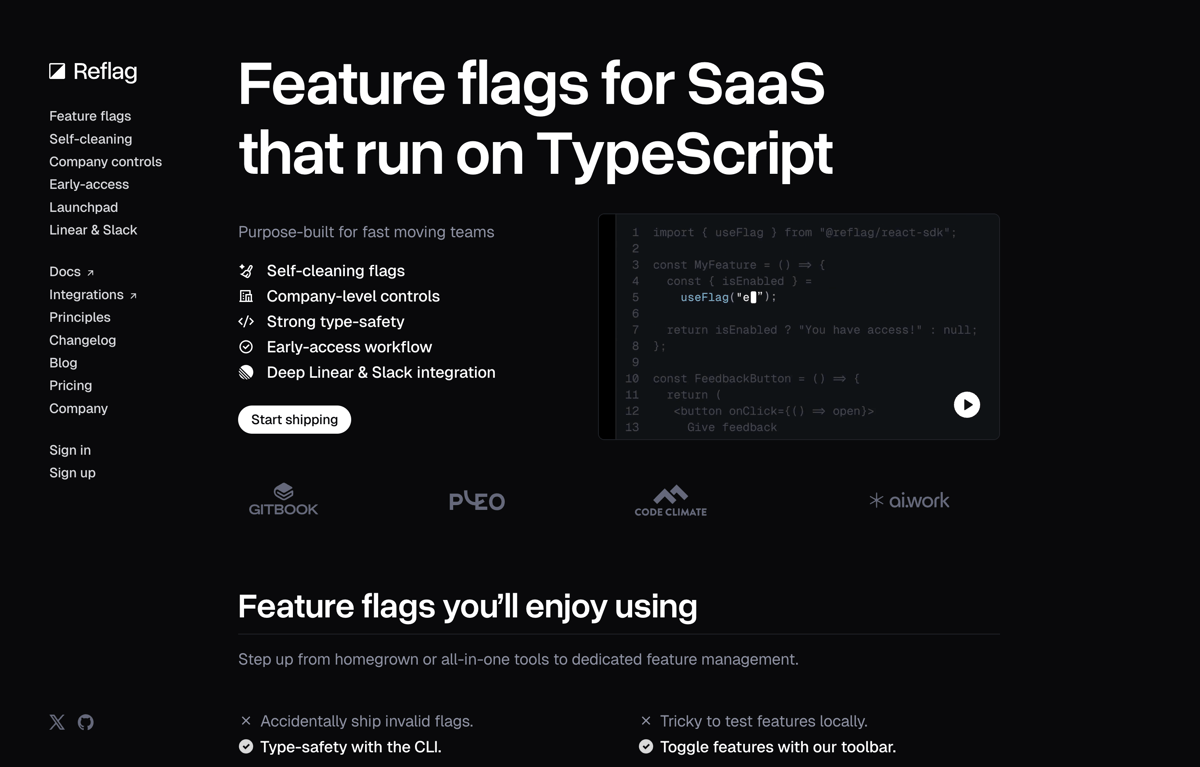Open Reflag's X (Twitter) profile icon
Image resolution: width=1200 pixels, height=767 pixels.
[x=57, y=722]
